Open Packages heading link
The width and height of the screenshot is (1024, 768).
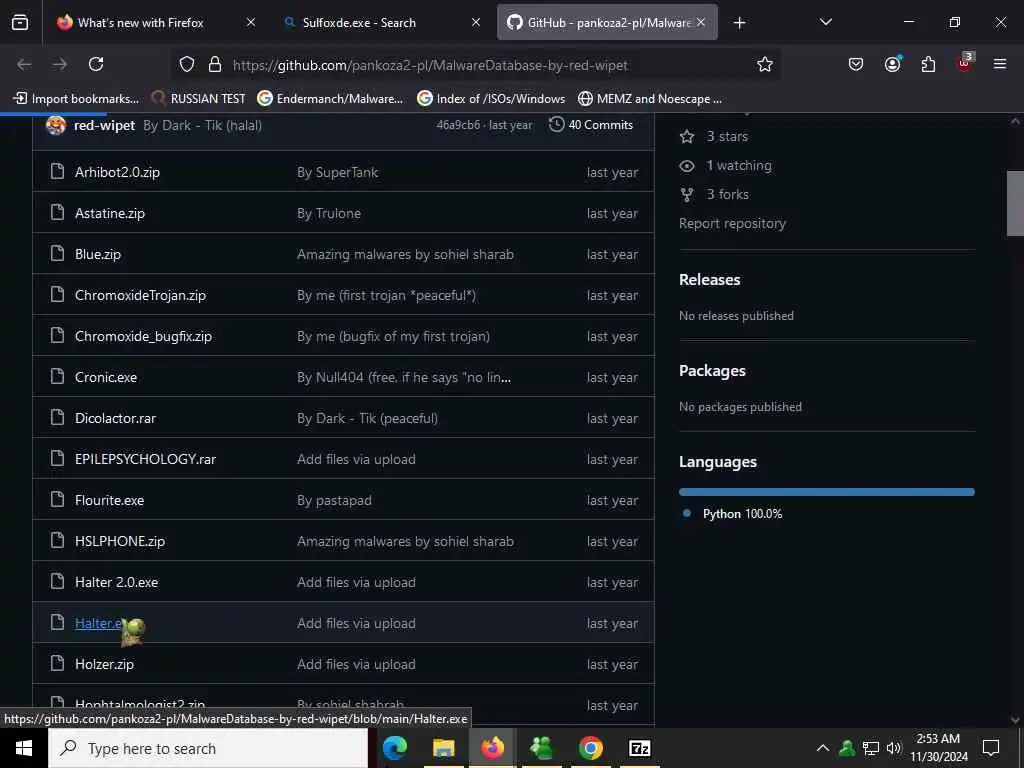[x=712, y=371]
